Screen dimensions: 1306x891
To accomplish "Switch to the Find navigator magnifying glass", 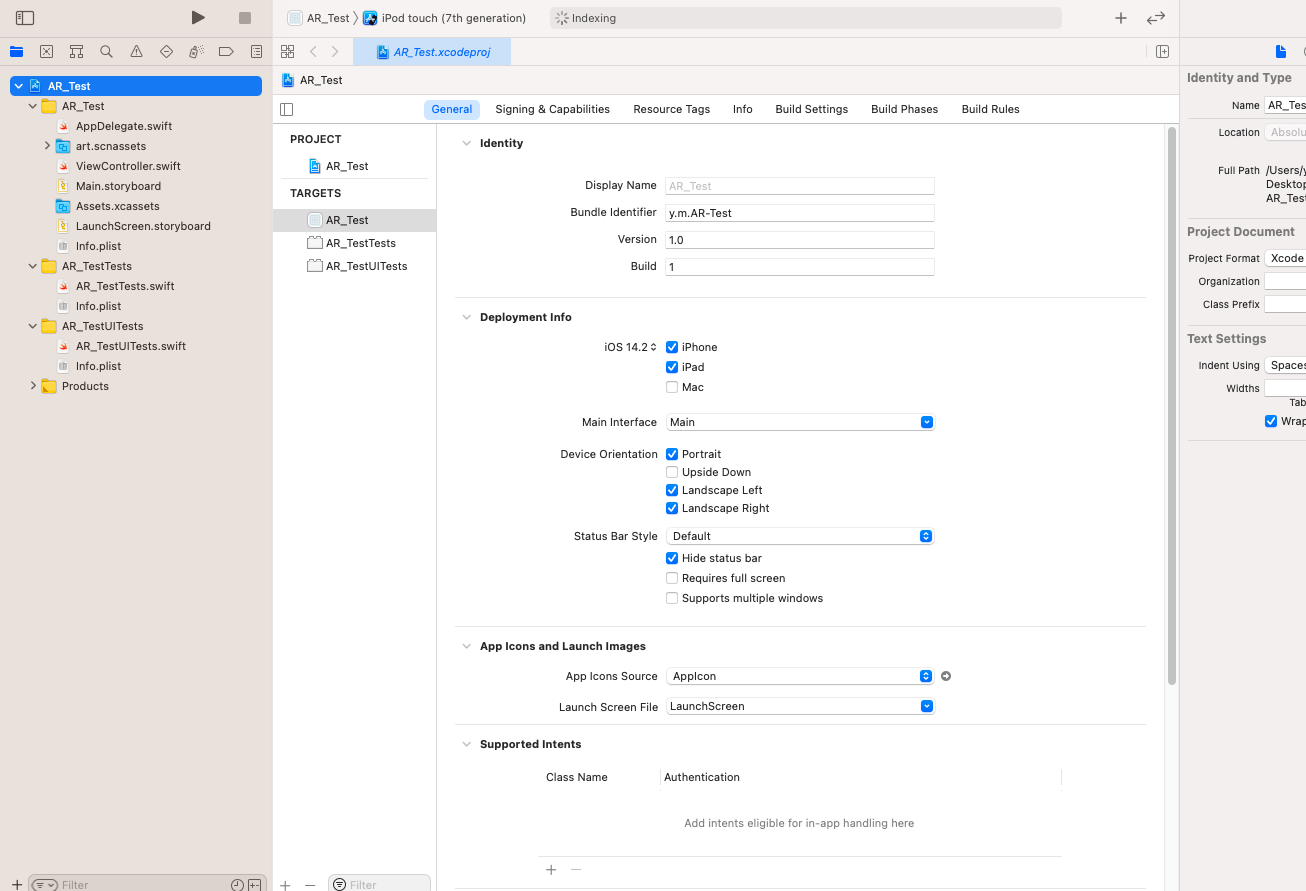I will [105, 50].
